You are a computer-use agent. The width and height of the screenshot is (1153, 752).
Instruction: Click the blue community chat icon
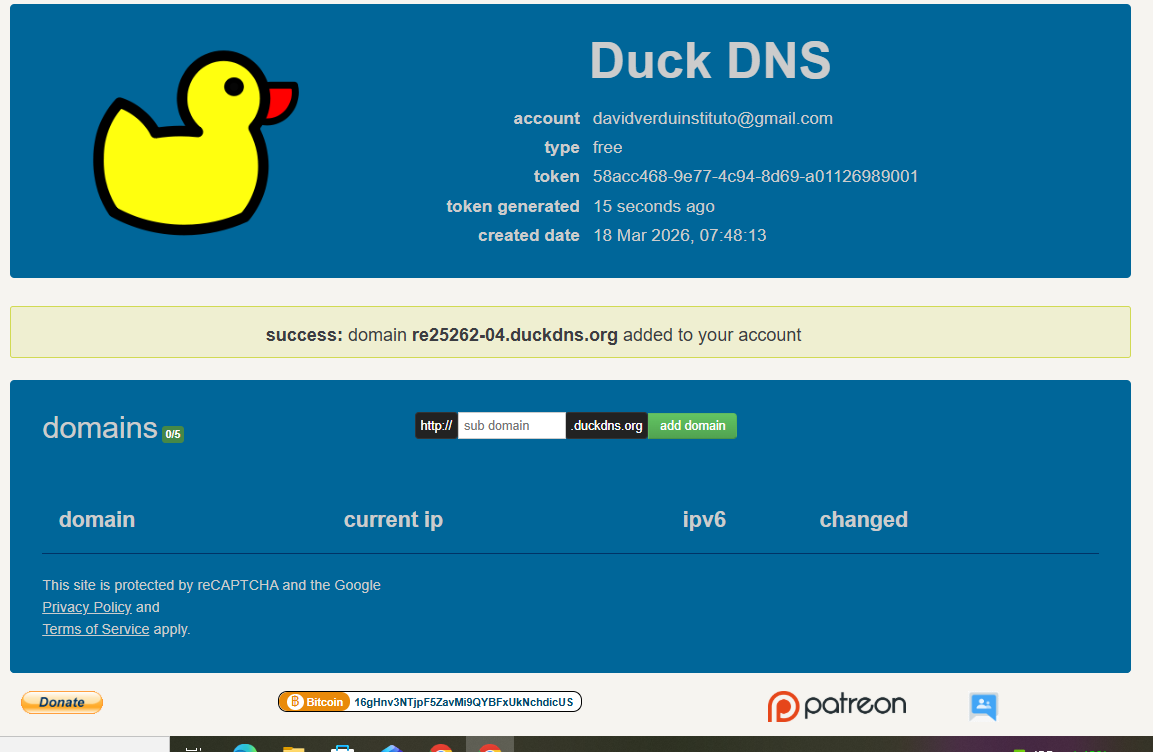point(983,706)
